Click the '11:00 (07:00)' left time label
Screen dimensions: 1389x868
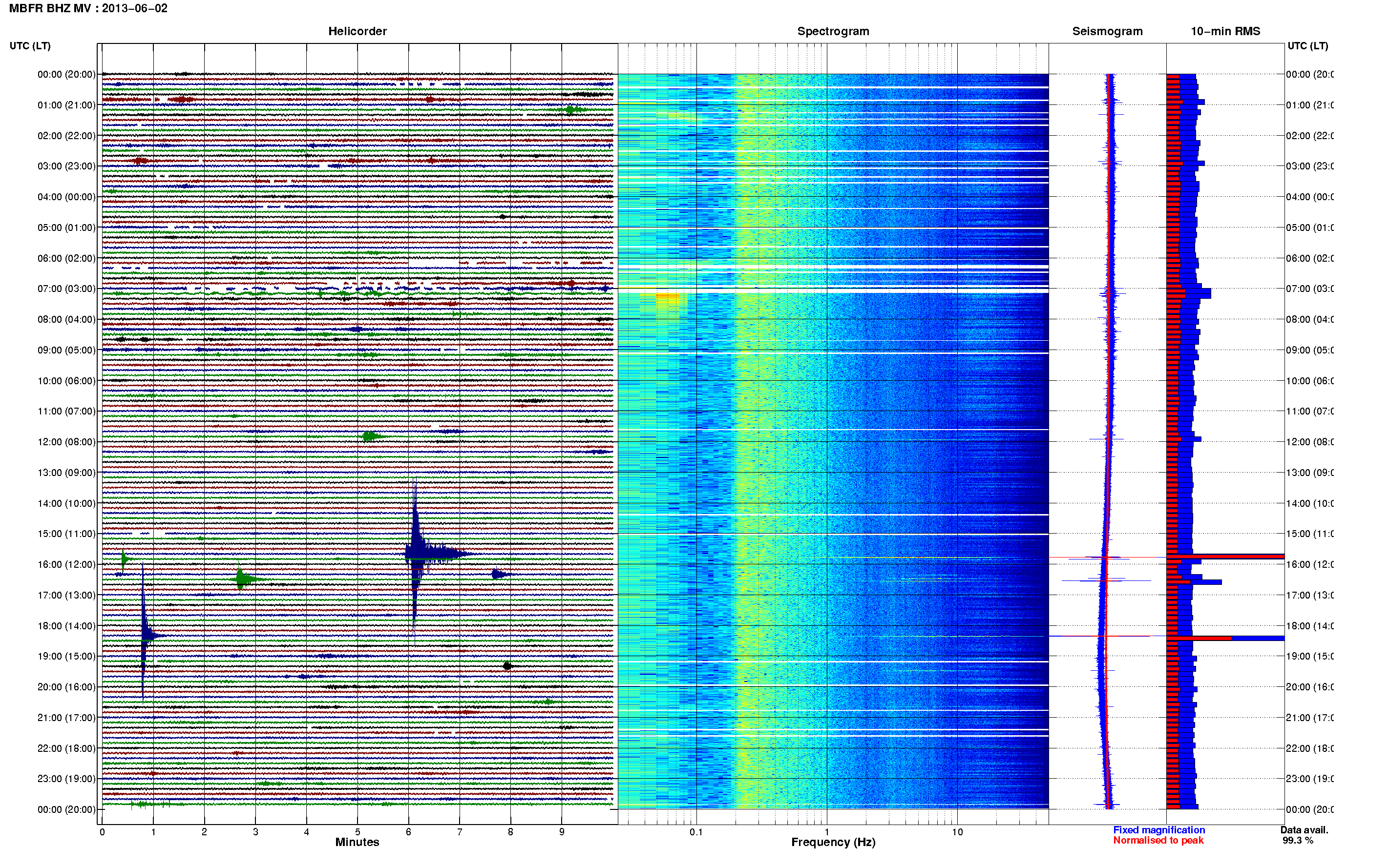[66, 411]
